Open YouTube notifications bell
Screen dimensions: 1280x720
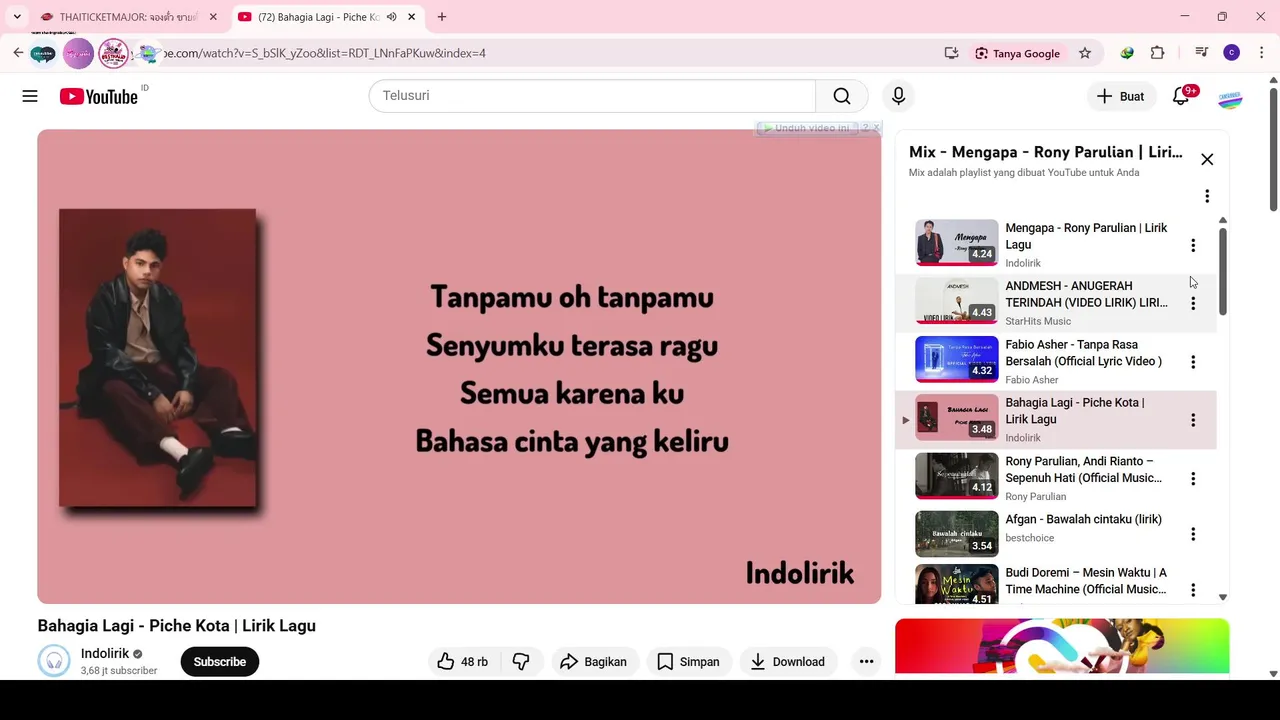point(1182,96)
